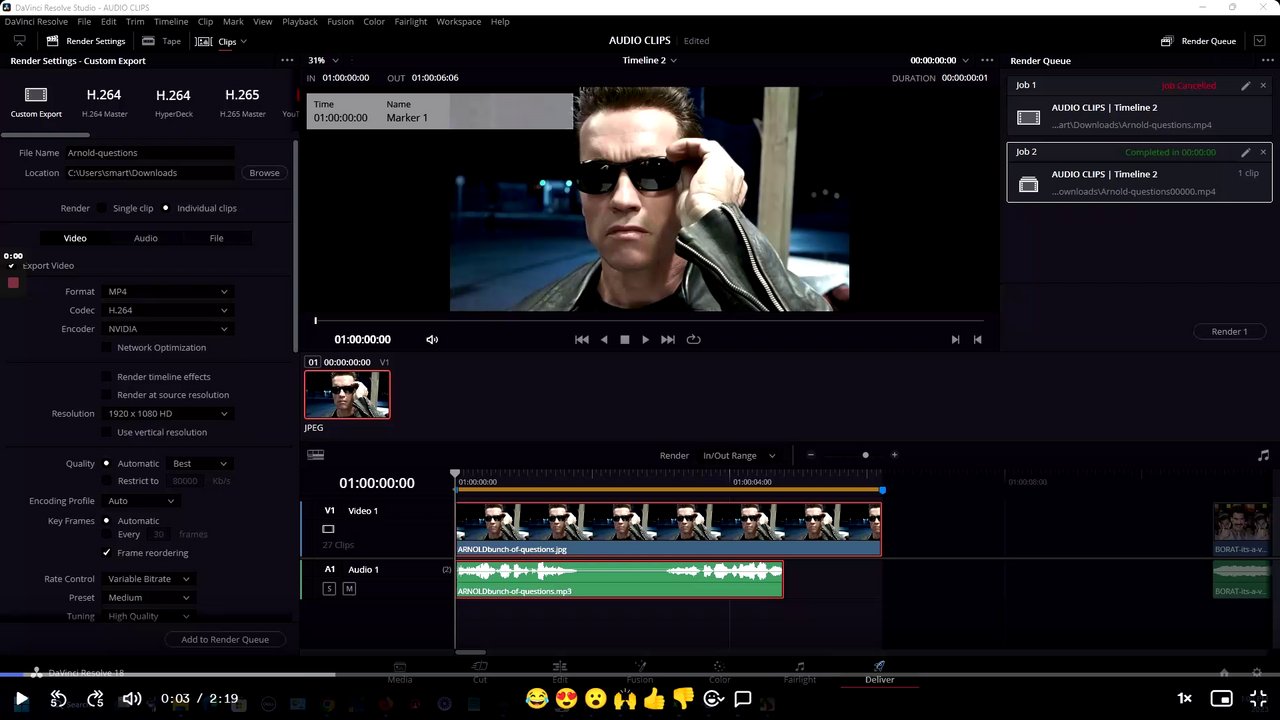
Task: Open Render Settings panel options menu
Action: [x=287, y=60]
